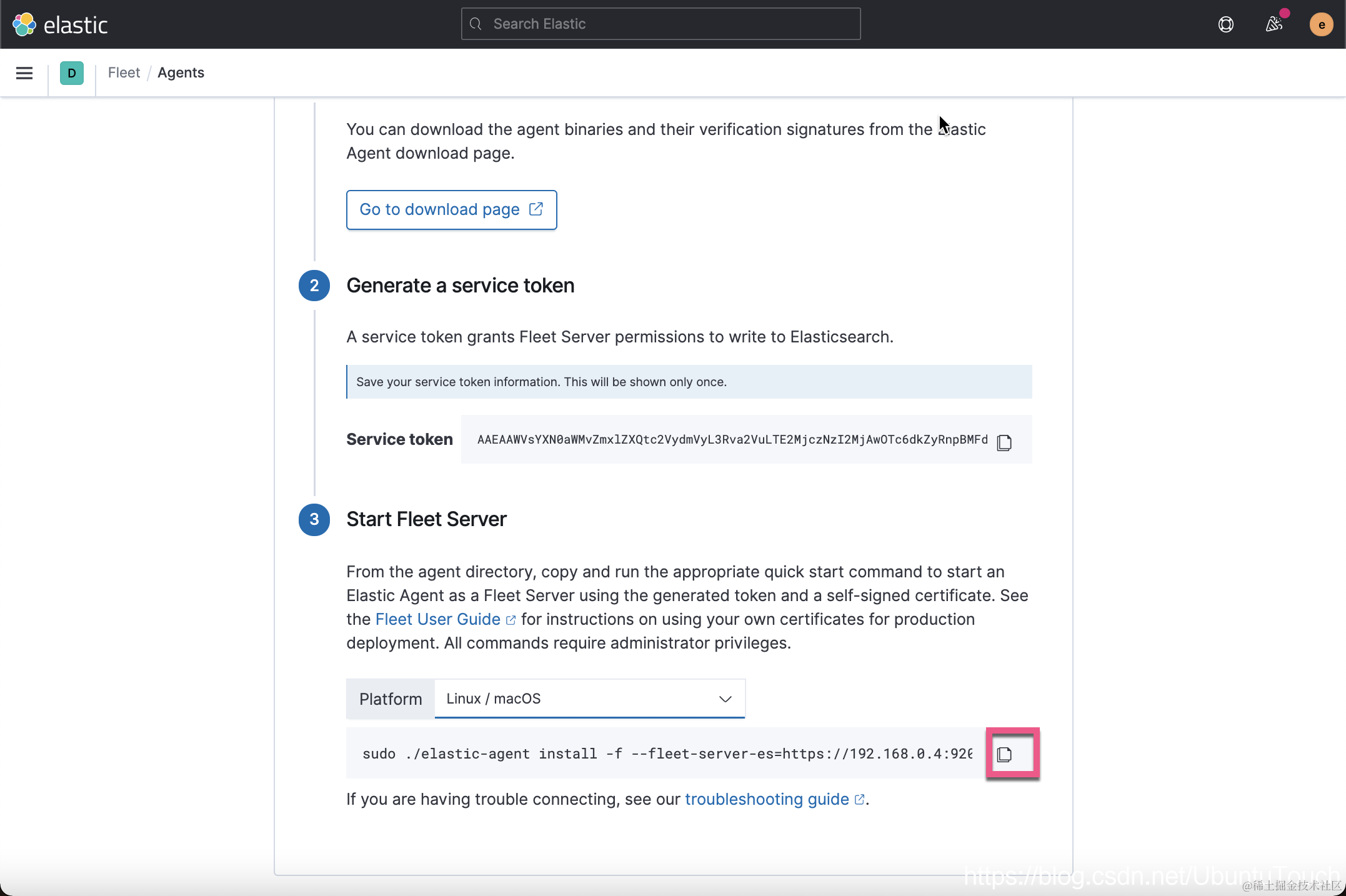Open the user avatar menu
1346x896 pixels.
click(1321, 24)
